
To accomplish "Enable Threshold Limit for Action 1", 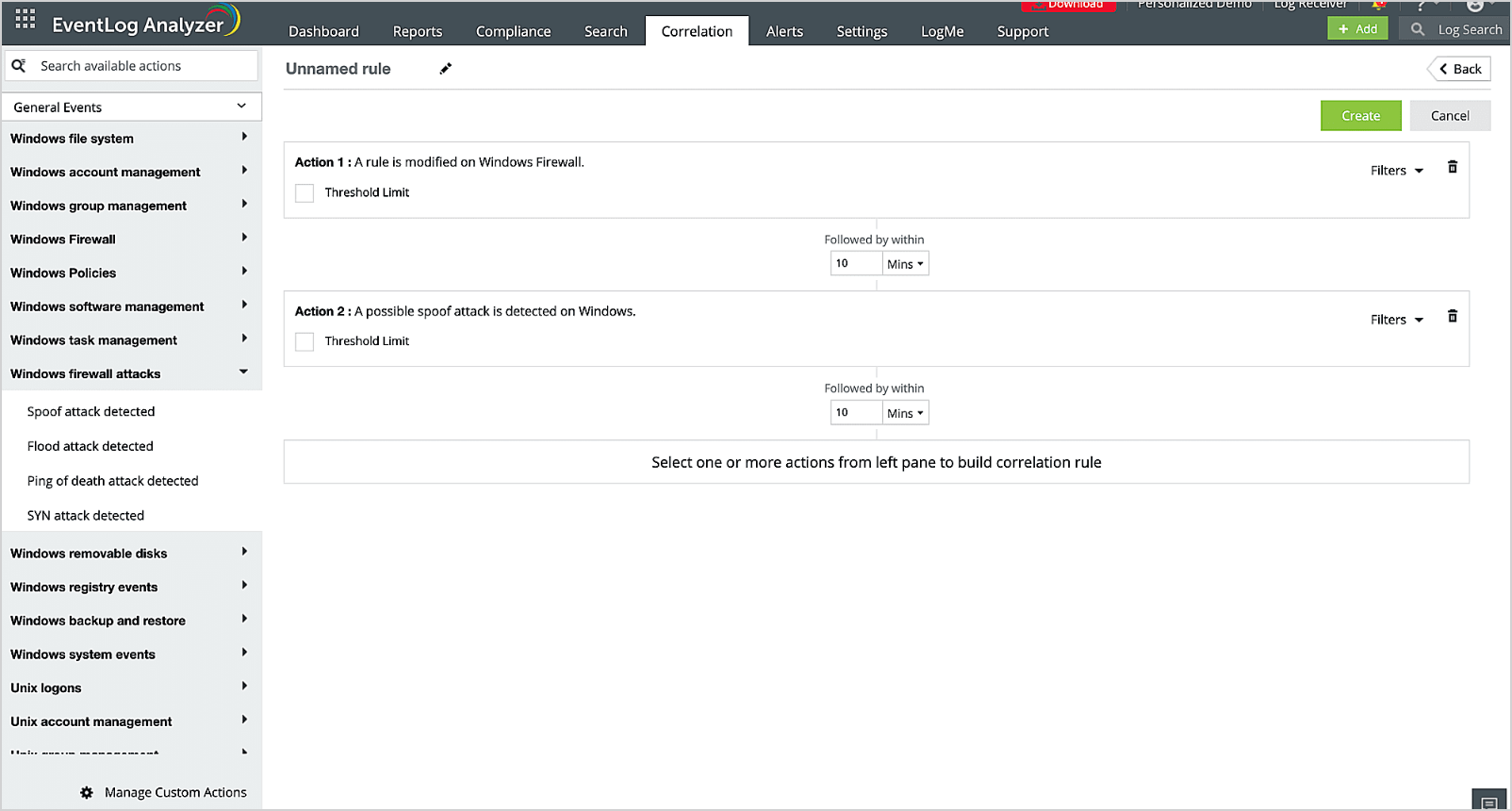I will click(304, 193).
